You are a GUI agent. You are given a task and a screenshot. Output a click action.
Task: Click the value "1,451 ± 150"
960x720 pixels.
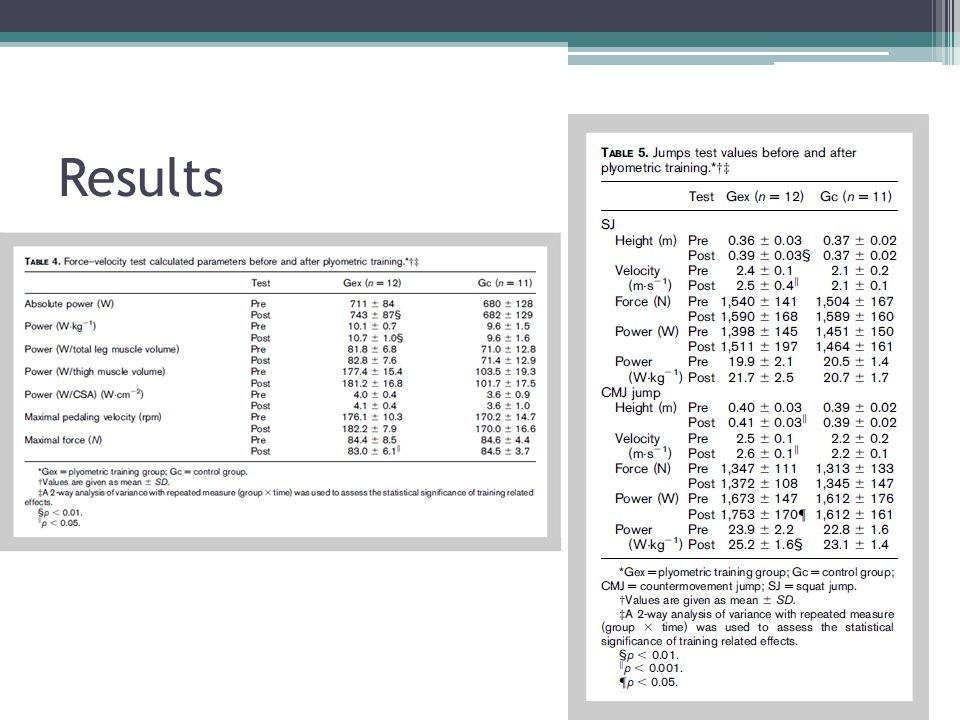tap(855, 332)
